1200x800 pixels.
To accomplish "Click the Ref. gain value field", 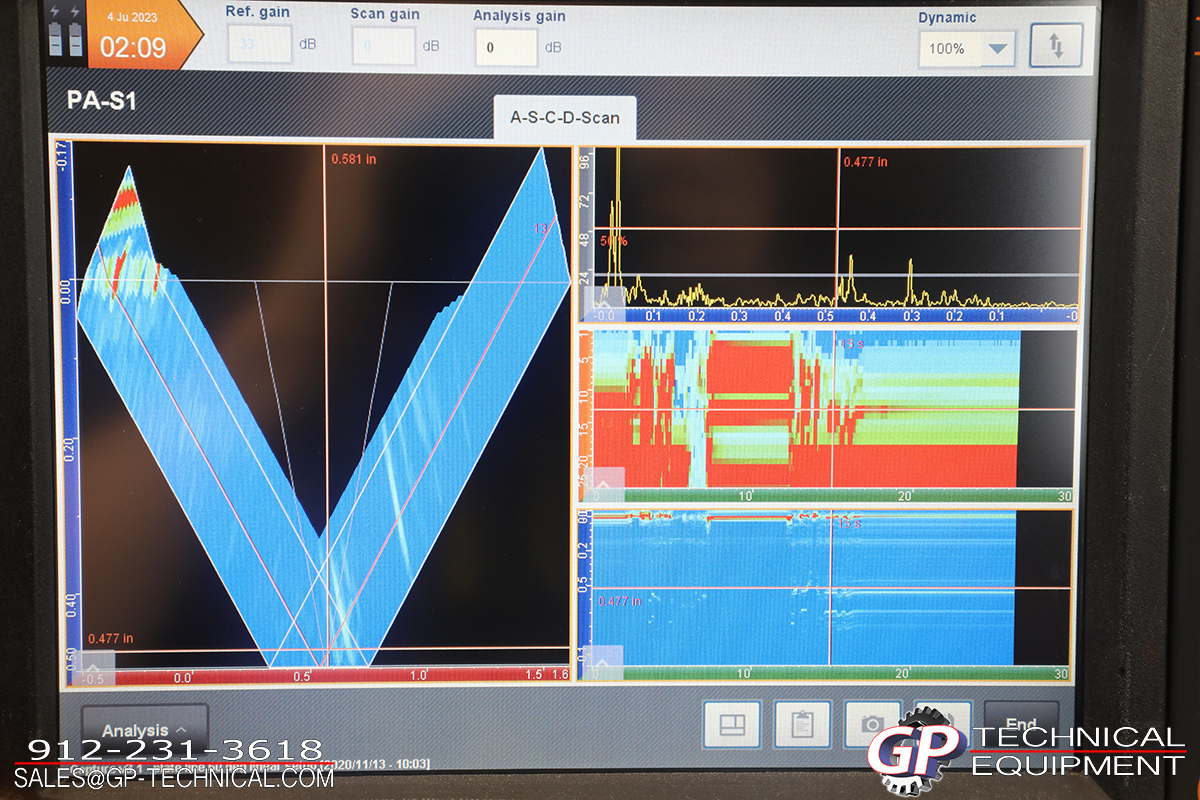I will [259, 45].
